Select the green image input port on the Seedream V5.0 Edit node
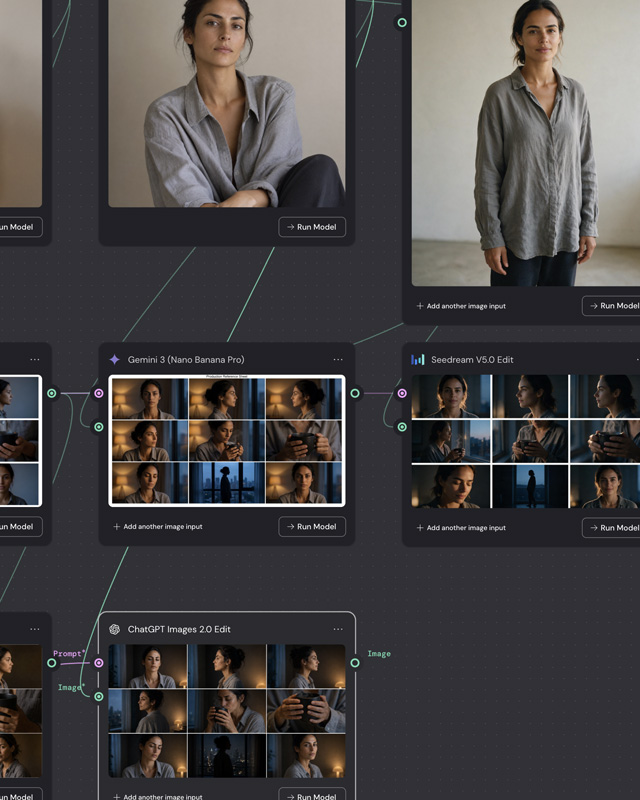Image resolution: width=640 pixels, height=800 pixels. 402,427
